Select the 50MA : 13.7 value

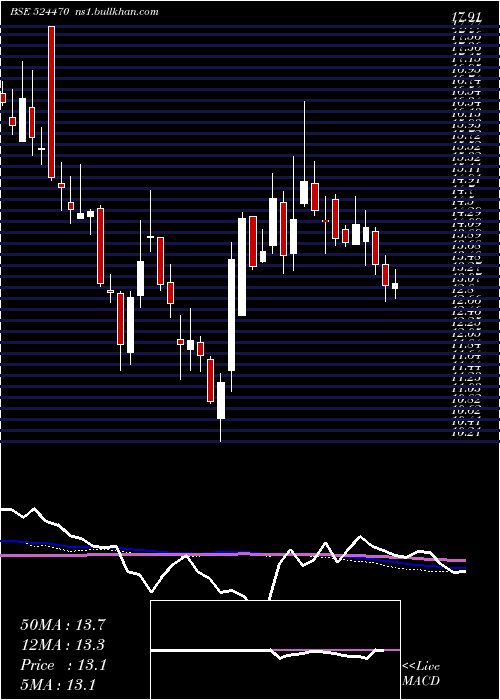point(63,625)
